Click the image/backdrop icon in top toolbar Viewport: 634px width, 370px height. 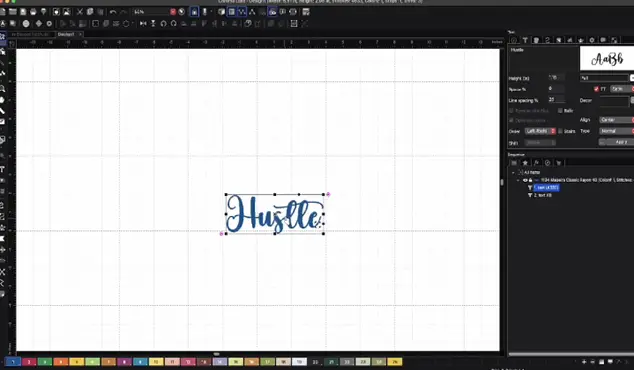tap(67, 12)
